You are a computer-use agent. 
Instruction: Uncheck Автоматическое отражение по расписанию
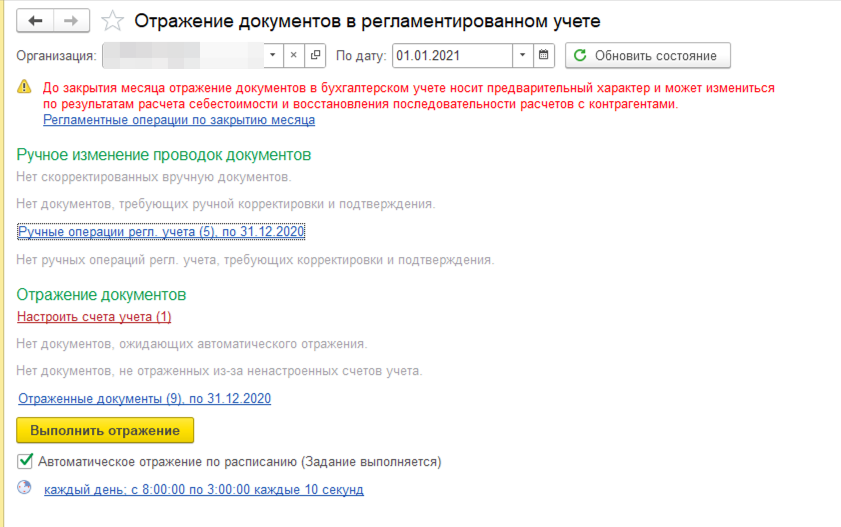25,462
